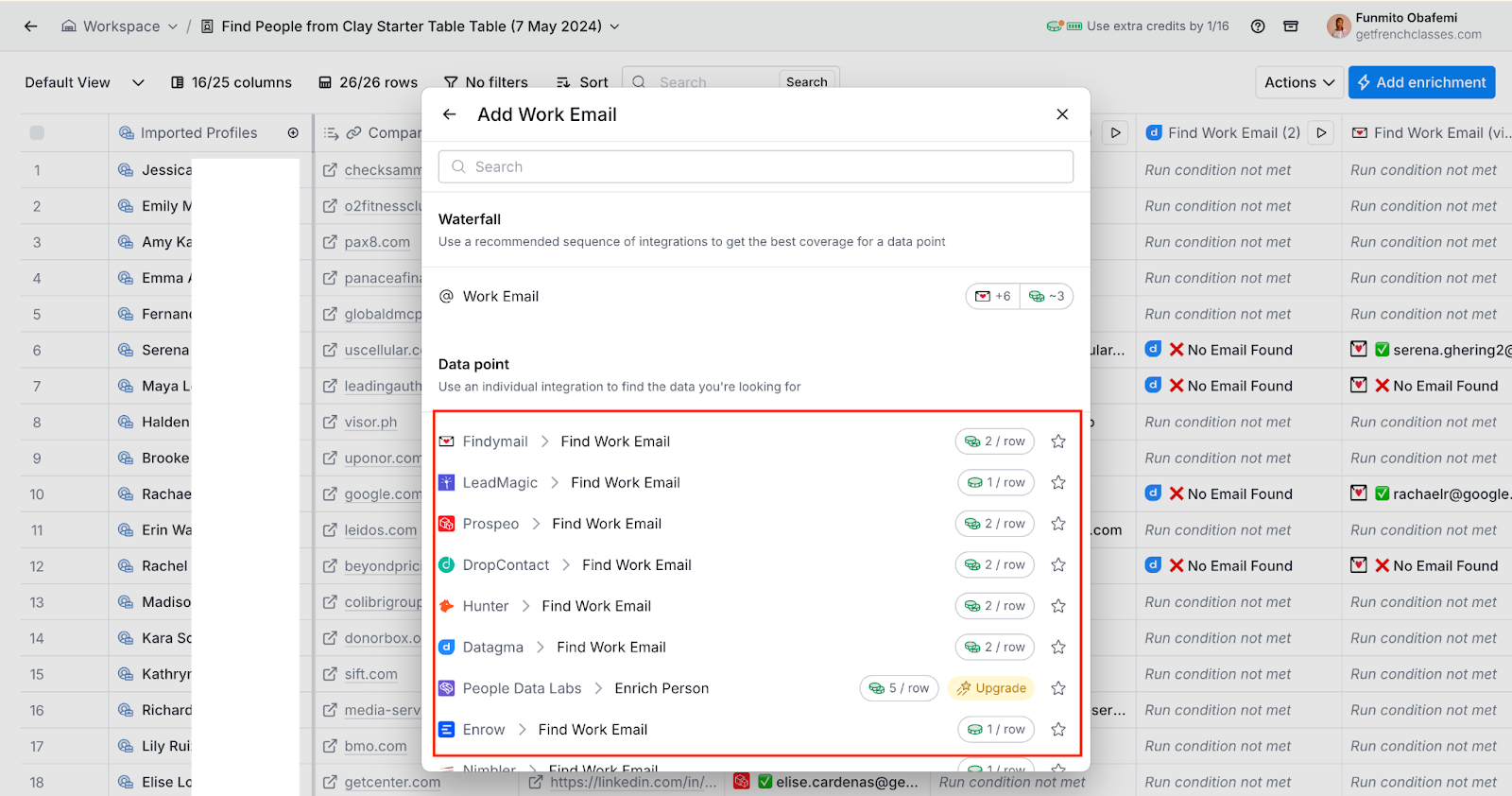
Task: Tick the select-all rows checkbox
Action: click(37, 133)
